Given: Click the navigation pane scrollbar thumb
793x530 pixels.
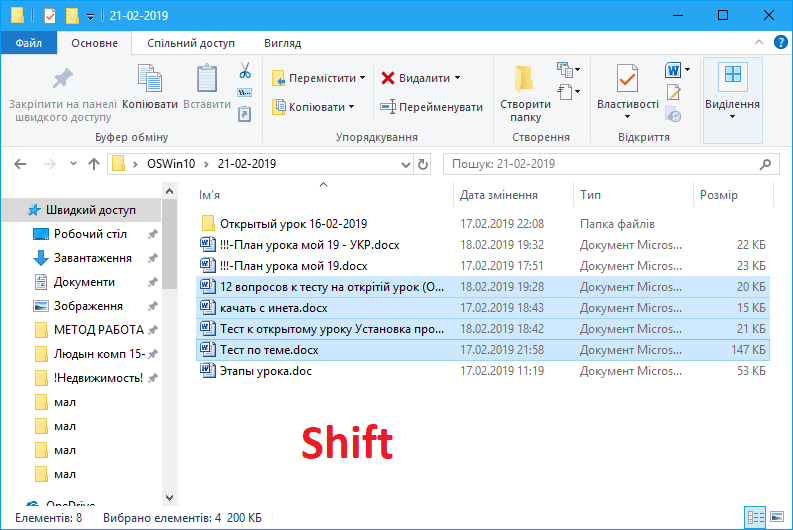Looking at the screenshot, I should pos(169,244).
